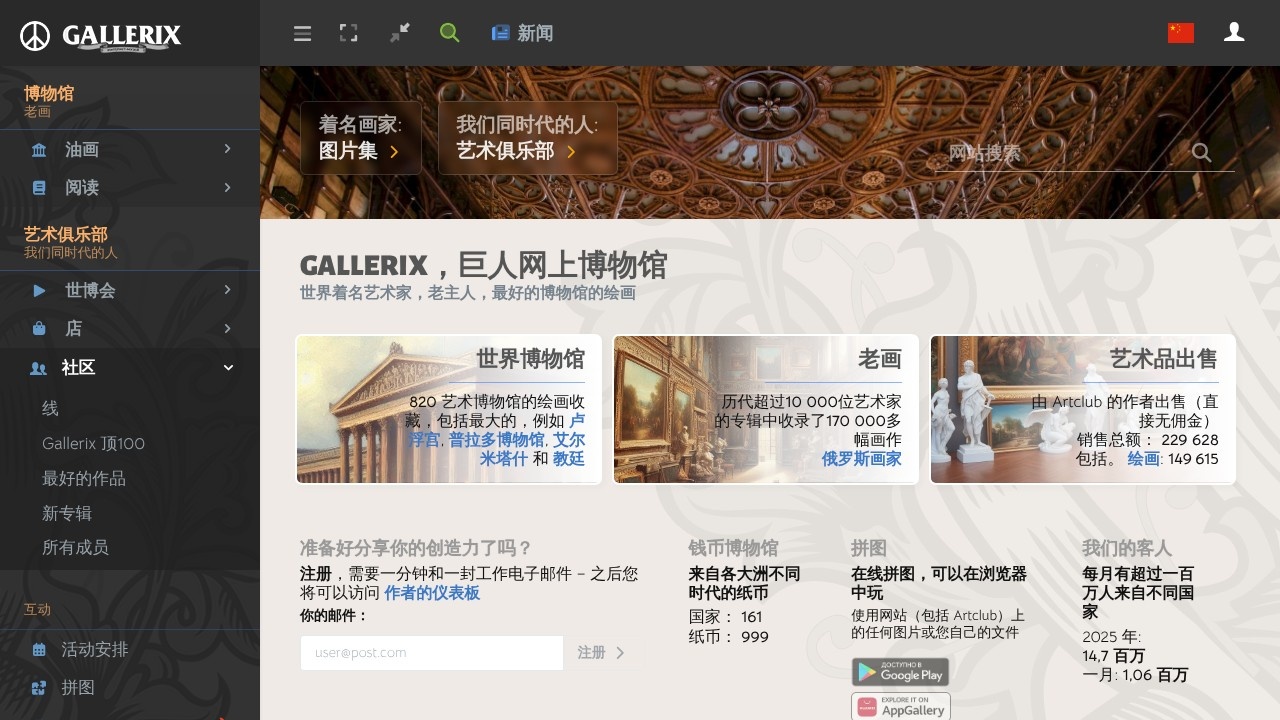
Task: Click the fullscreen expand icon
Action: pos(349,33)
